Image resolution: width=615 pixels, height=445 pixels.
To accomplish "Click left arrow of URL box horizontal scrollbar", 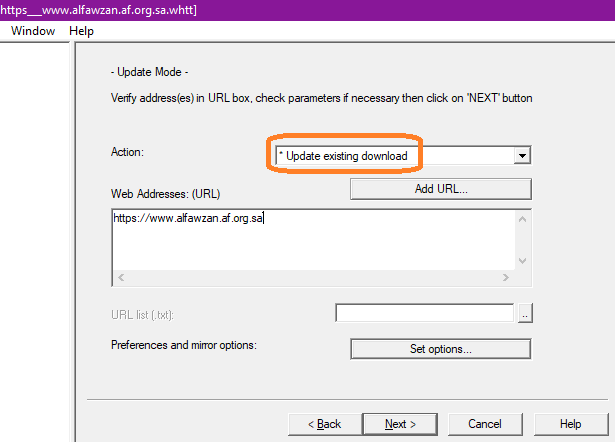I will 120,276.
